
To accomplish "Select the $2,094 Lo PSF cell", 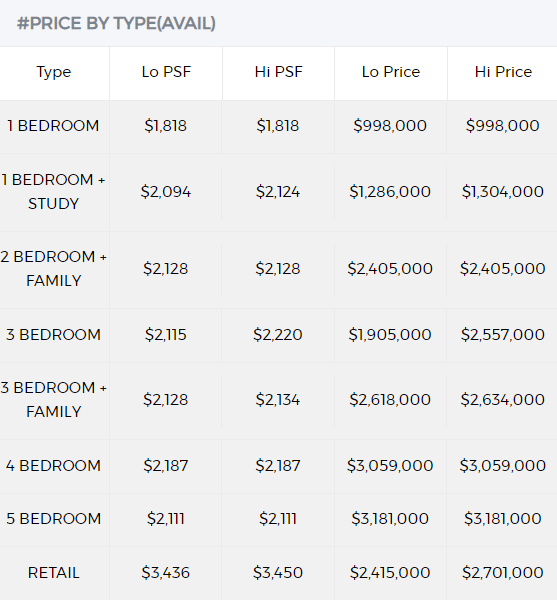I will (x=166, y=192).
